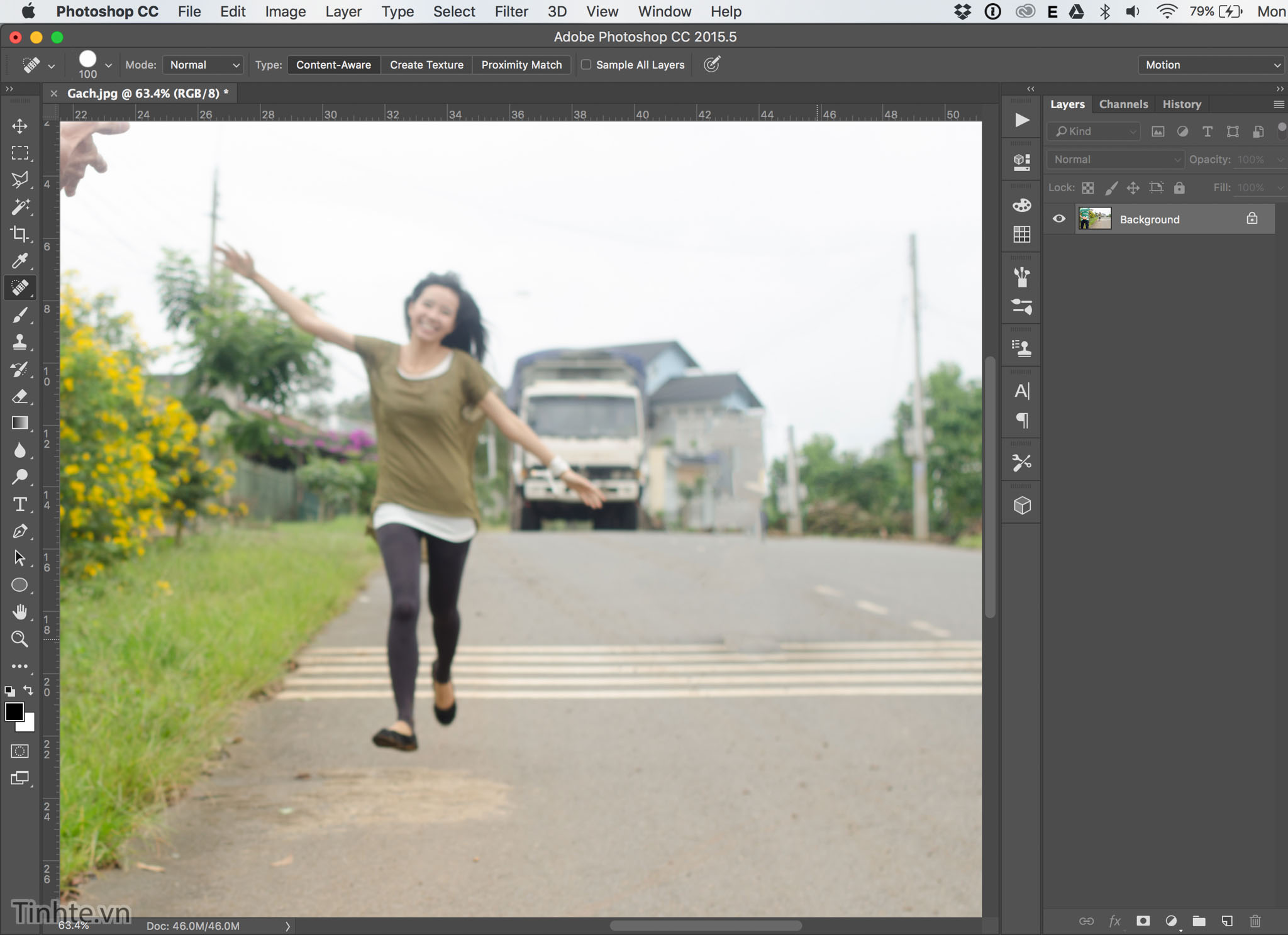Open the Filter menu

tap(511, 12)
